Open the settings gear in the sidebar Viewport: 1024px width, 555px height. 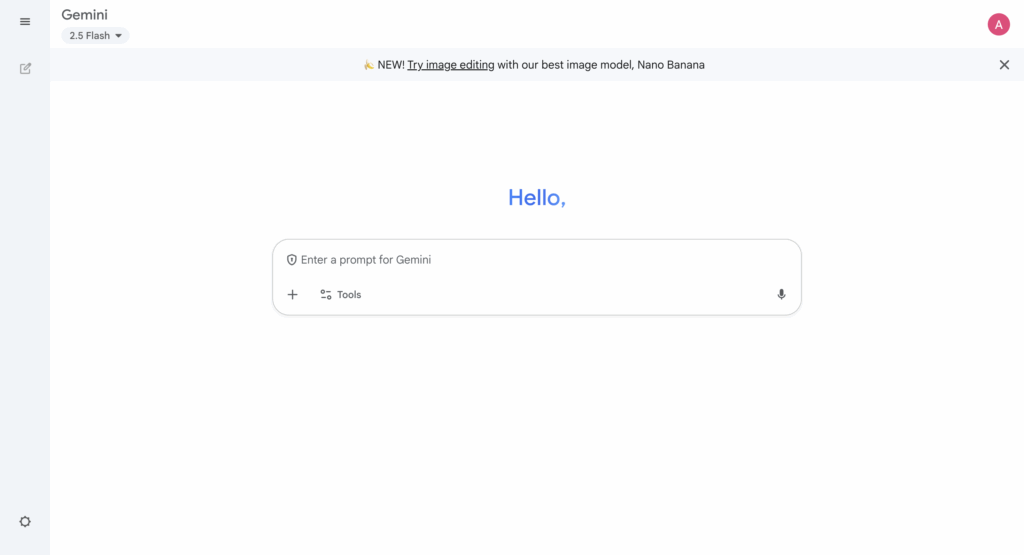tap(25, 521)
